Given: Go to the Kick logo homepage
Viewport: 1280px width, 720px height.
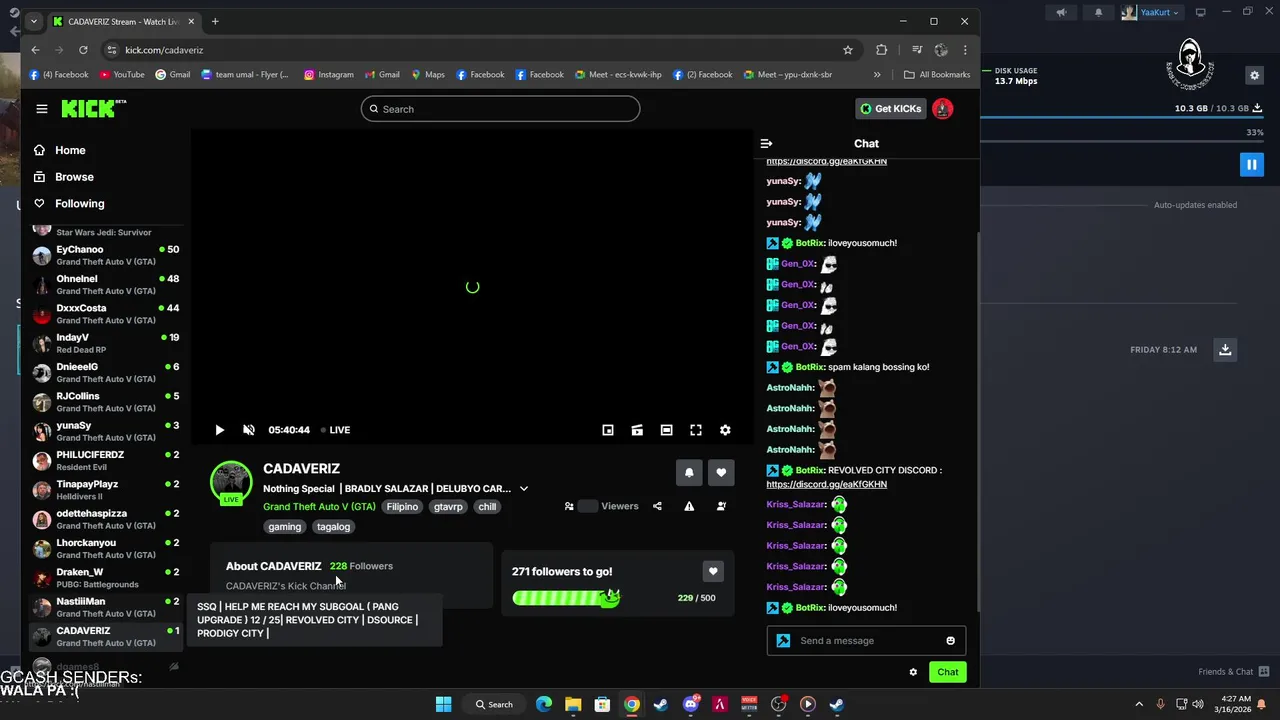Looking at the screenshot, I should coord(93,109).
